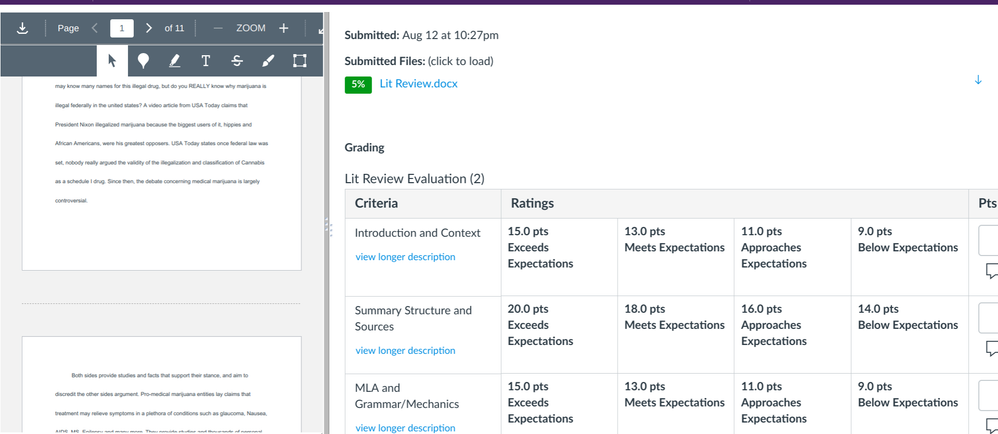Select 9.0 pts Below Expectations for MLA row

910,404
